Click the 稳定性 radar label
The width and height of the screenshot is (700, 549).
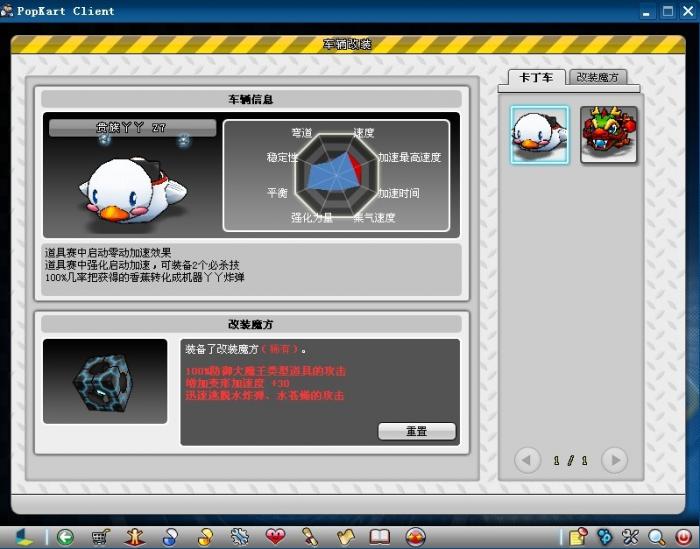(x=282, y=157)
